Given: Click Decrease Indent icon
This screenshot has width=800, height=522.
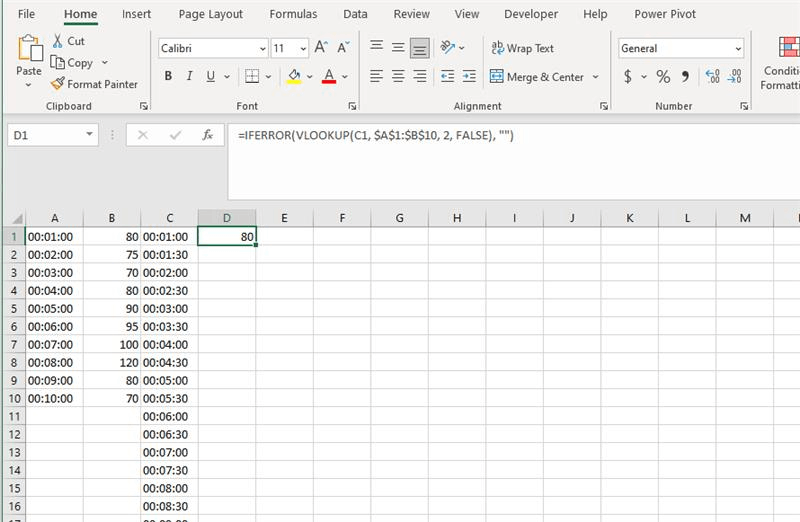Looking at the screenshot, I should coord(447,77).
